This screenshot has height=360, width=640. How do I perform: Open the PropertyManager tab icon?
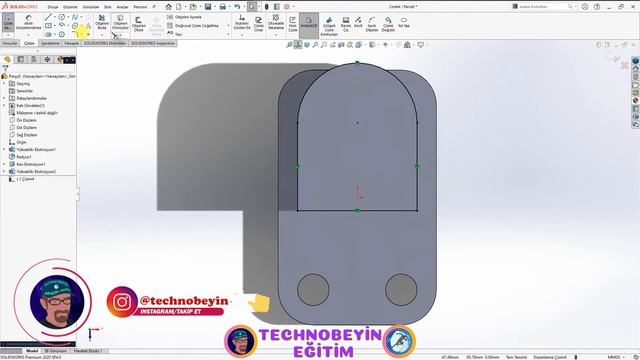pos(21,60)
